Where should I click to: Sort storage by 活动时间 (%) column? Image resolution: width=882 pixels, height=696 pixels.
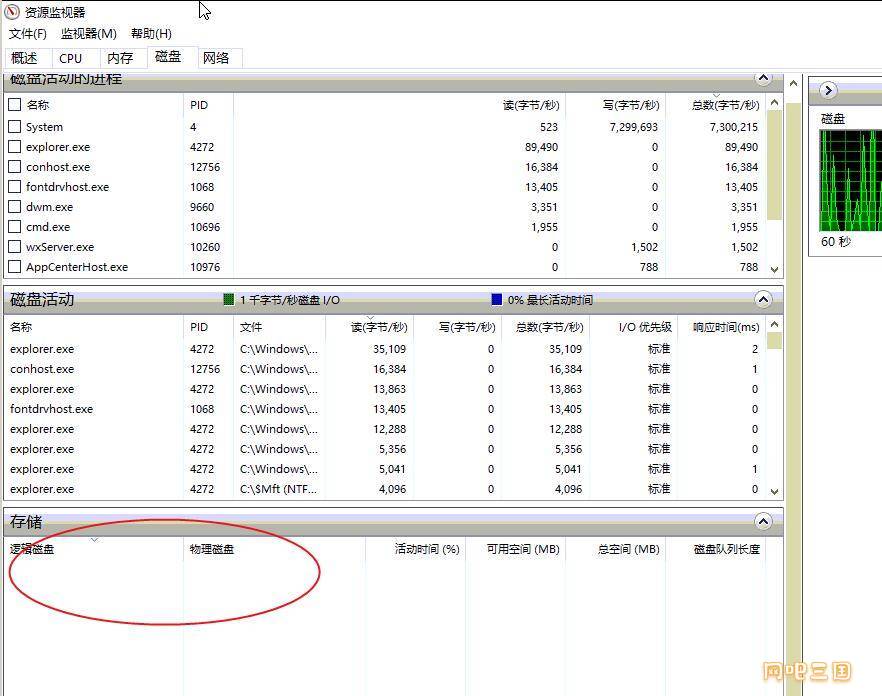pyautogui.click(x=427, y=549)
